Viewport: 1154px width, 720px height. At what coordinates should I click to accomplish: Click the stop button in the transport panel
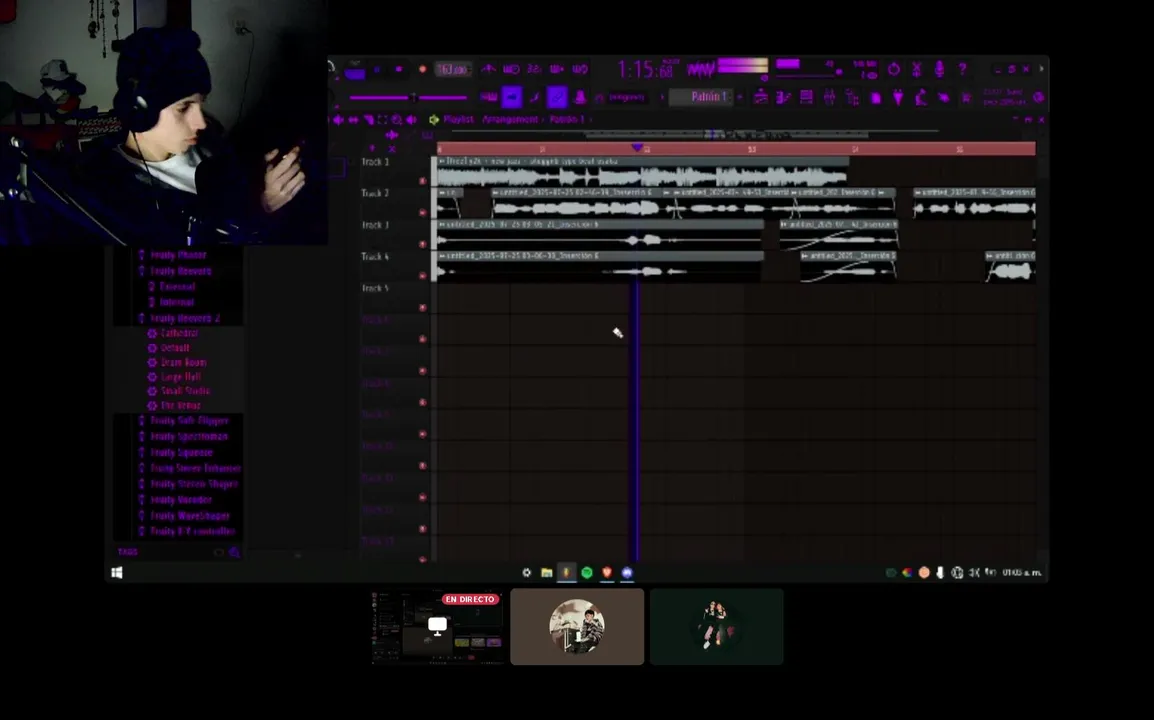pos(399,69)
